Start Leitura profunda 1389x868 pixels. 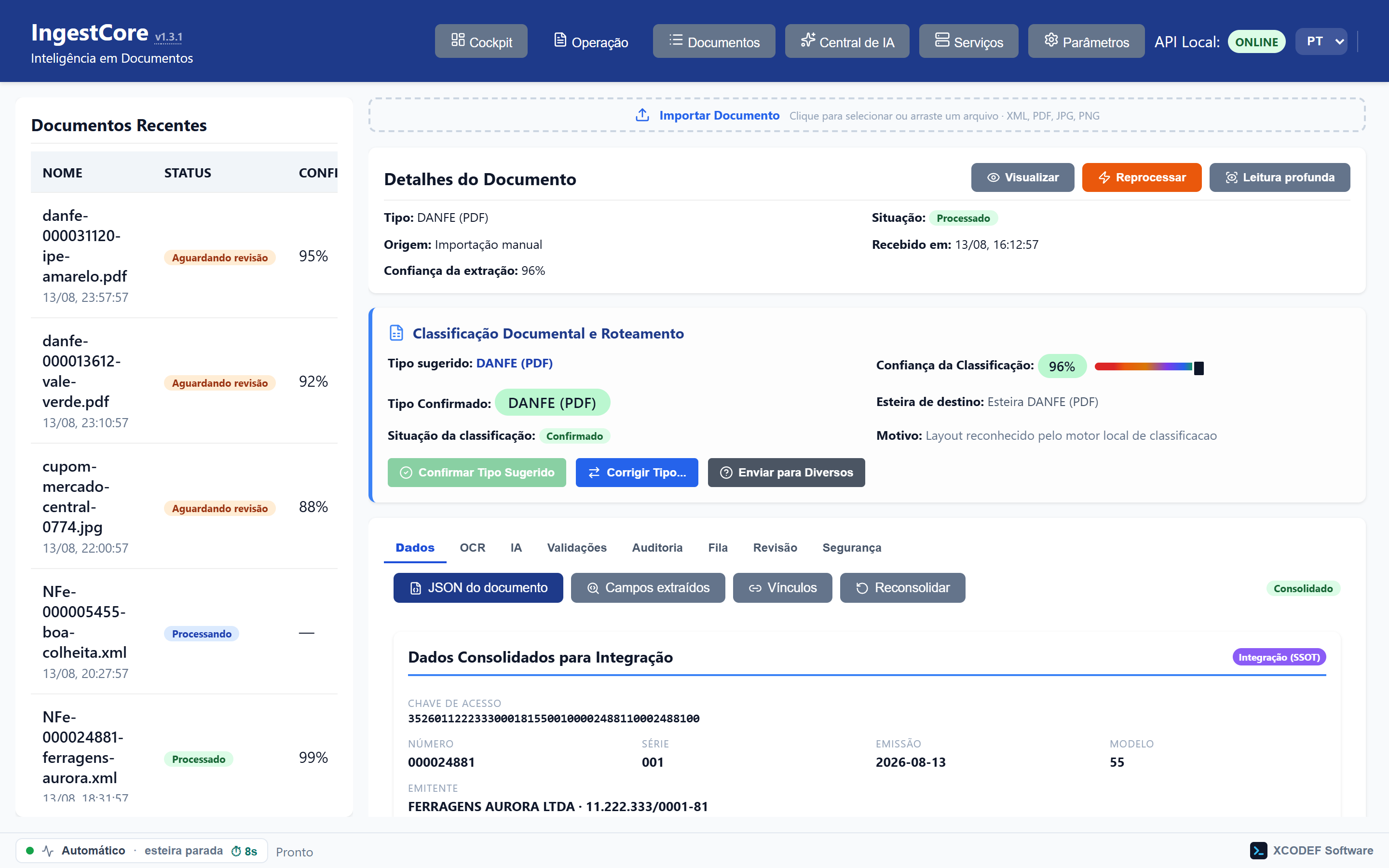tap(1280, 177)
